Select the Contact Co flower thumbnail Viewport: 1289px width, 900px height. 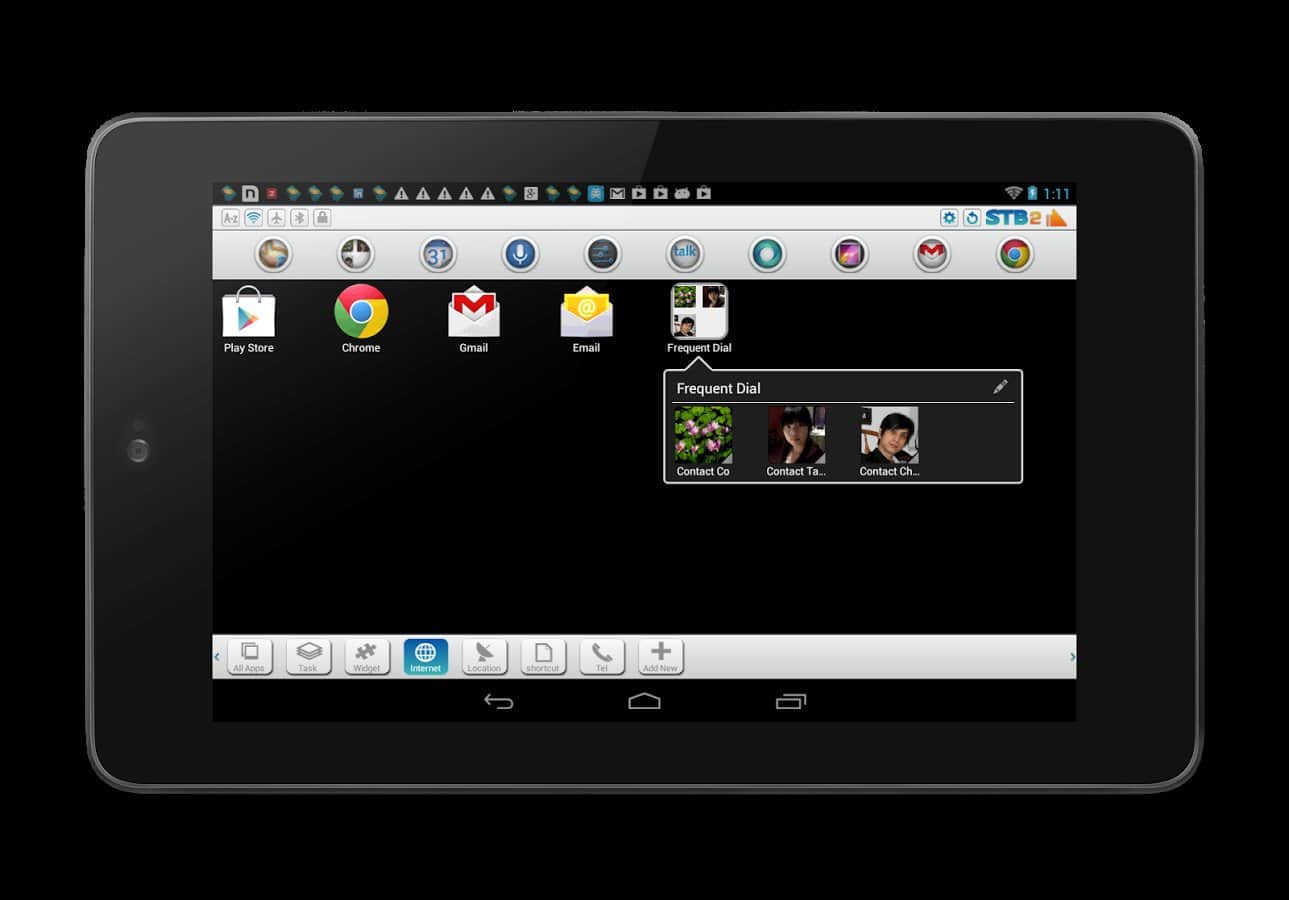tap(703, 435)
